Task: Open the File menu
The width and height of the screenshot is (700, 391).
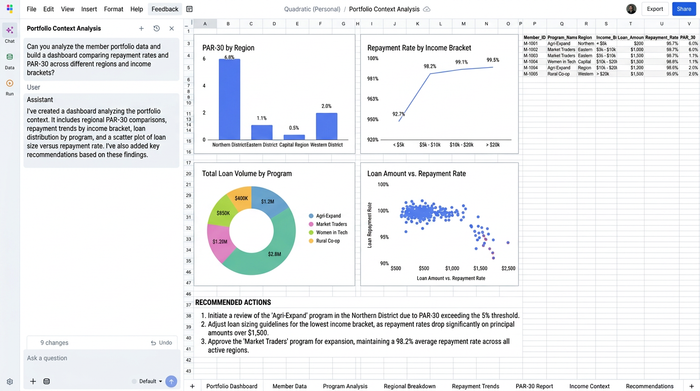Action: 31,9
